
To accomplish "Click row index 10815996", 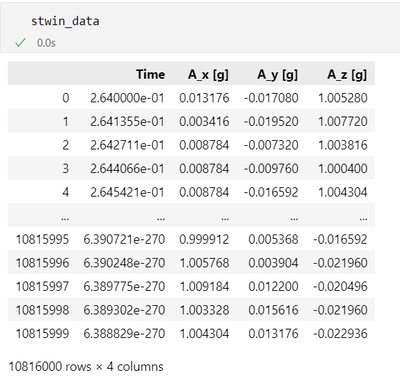I will tap(43, 263).
